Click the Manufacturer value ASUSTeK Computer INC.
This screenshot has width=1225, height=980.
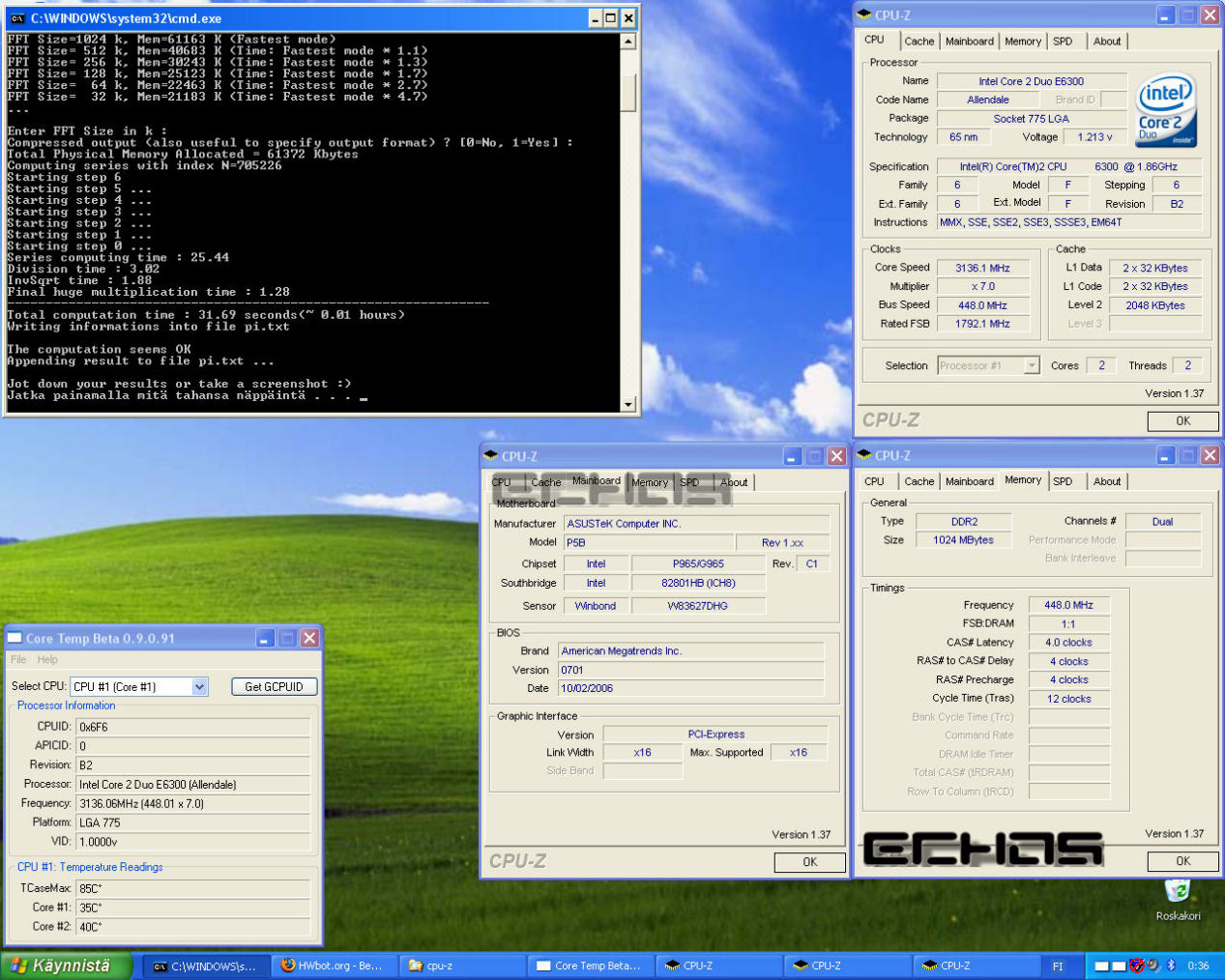pos(696,524)
